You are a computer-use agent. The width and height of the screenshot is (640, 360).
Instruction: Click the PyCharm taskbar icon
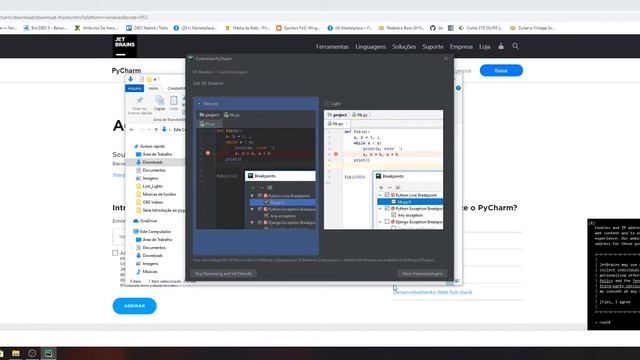tap(49, 353)
